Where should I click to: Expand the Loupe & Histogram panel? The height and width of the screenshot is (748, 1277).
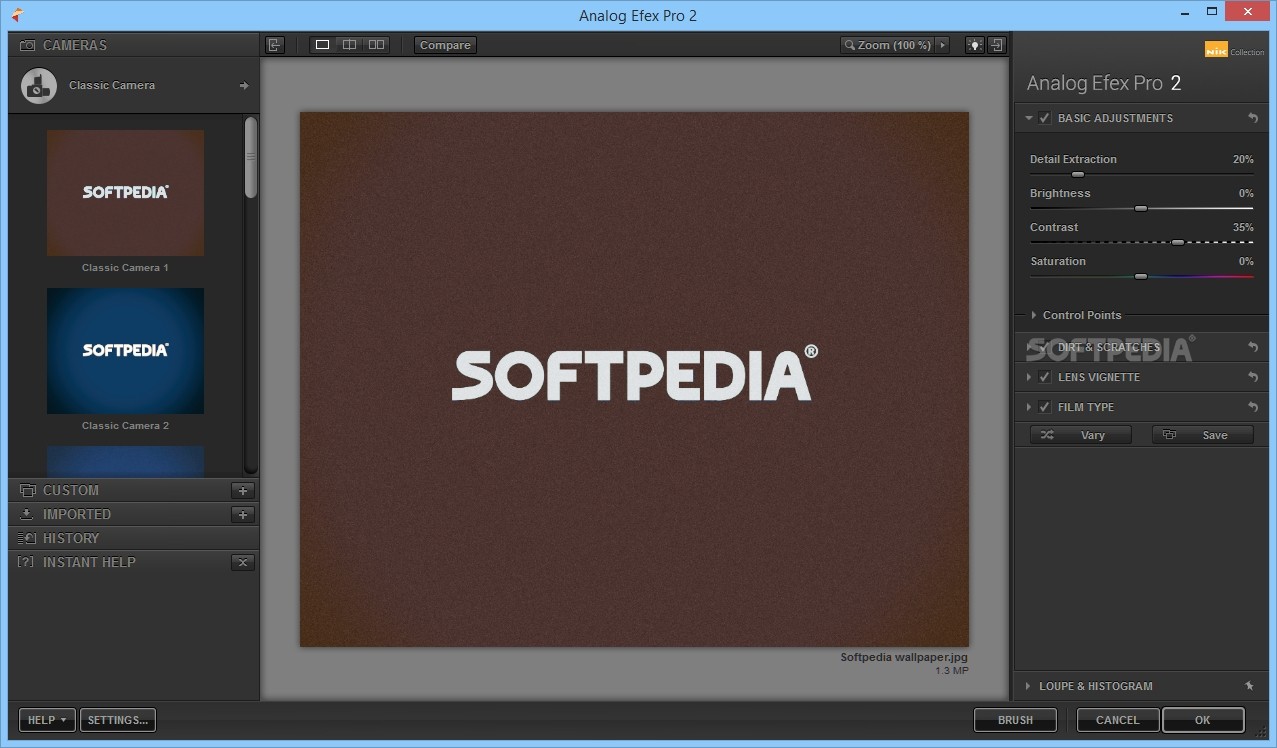(x=1029, y=686)
